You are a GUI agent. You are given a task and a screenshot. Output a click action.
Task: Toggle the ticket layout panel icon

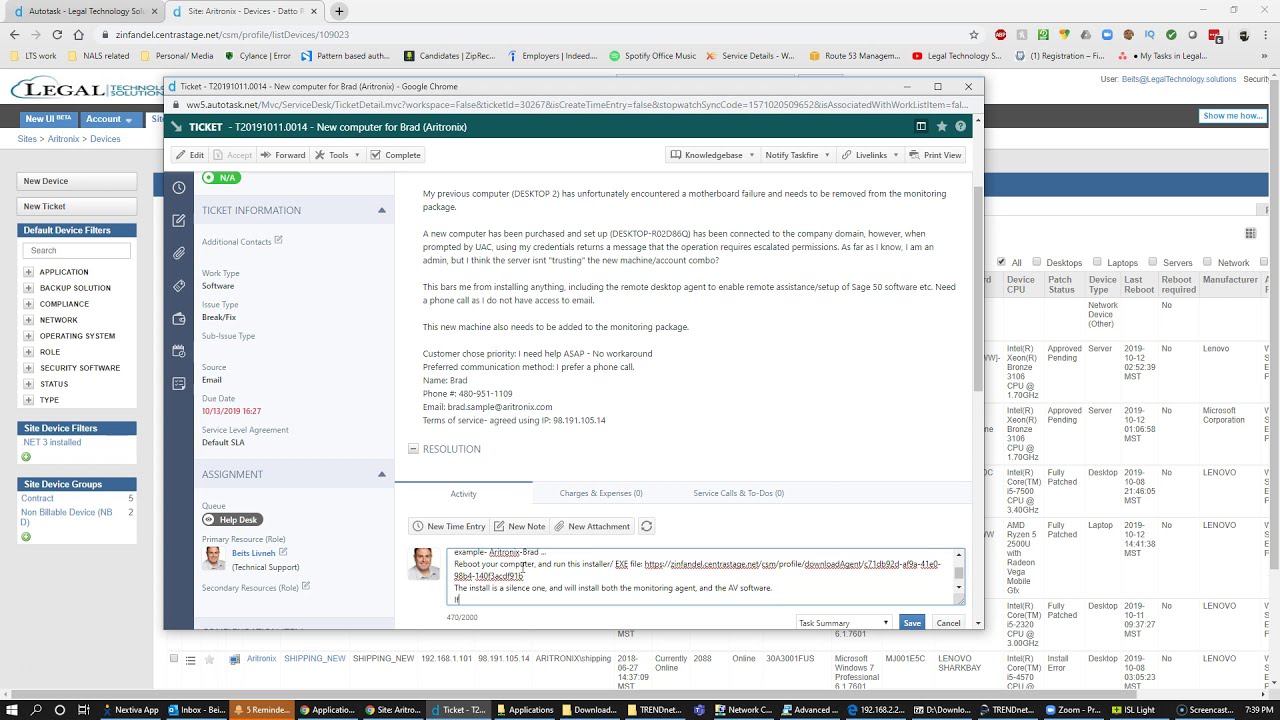pyautogui.click(x=921, y=127)
